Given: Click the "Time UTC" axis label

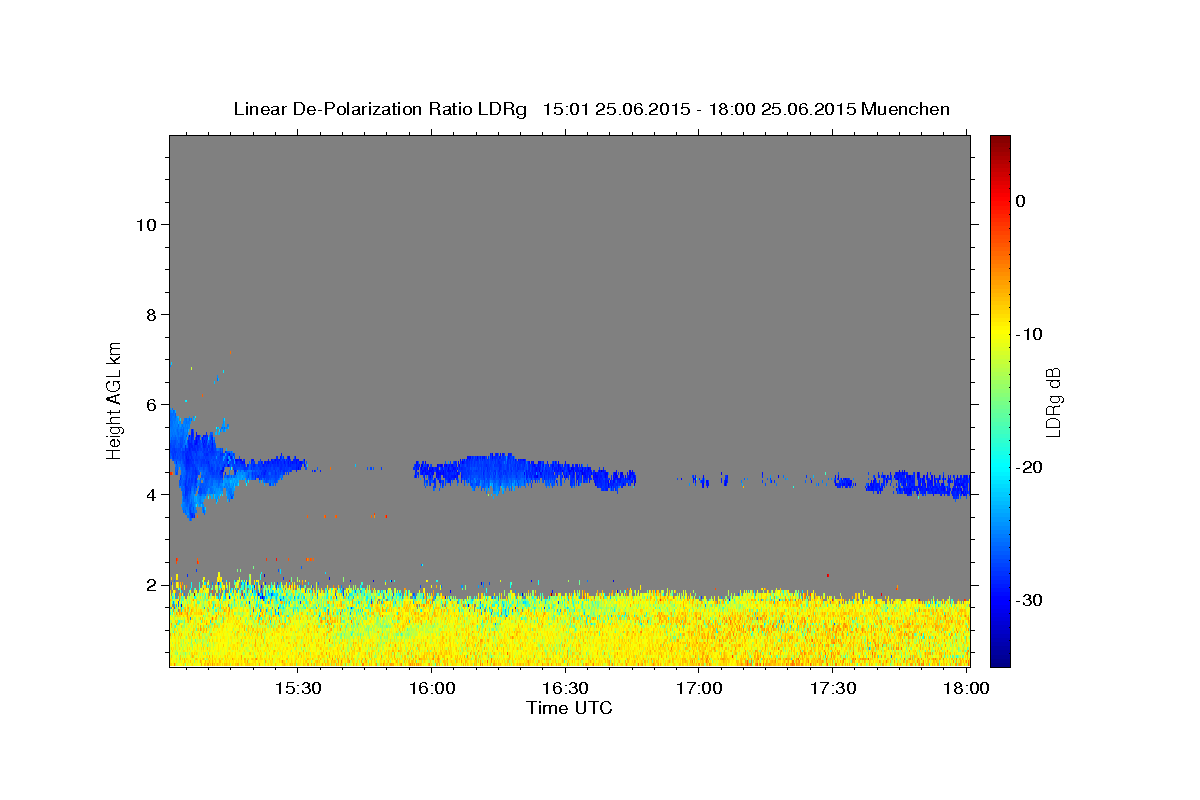Looking at the screenshot, I should point(569,708).
